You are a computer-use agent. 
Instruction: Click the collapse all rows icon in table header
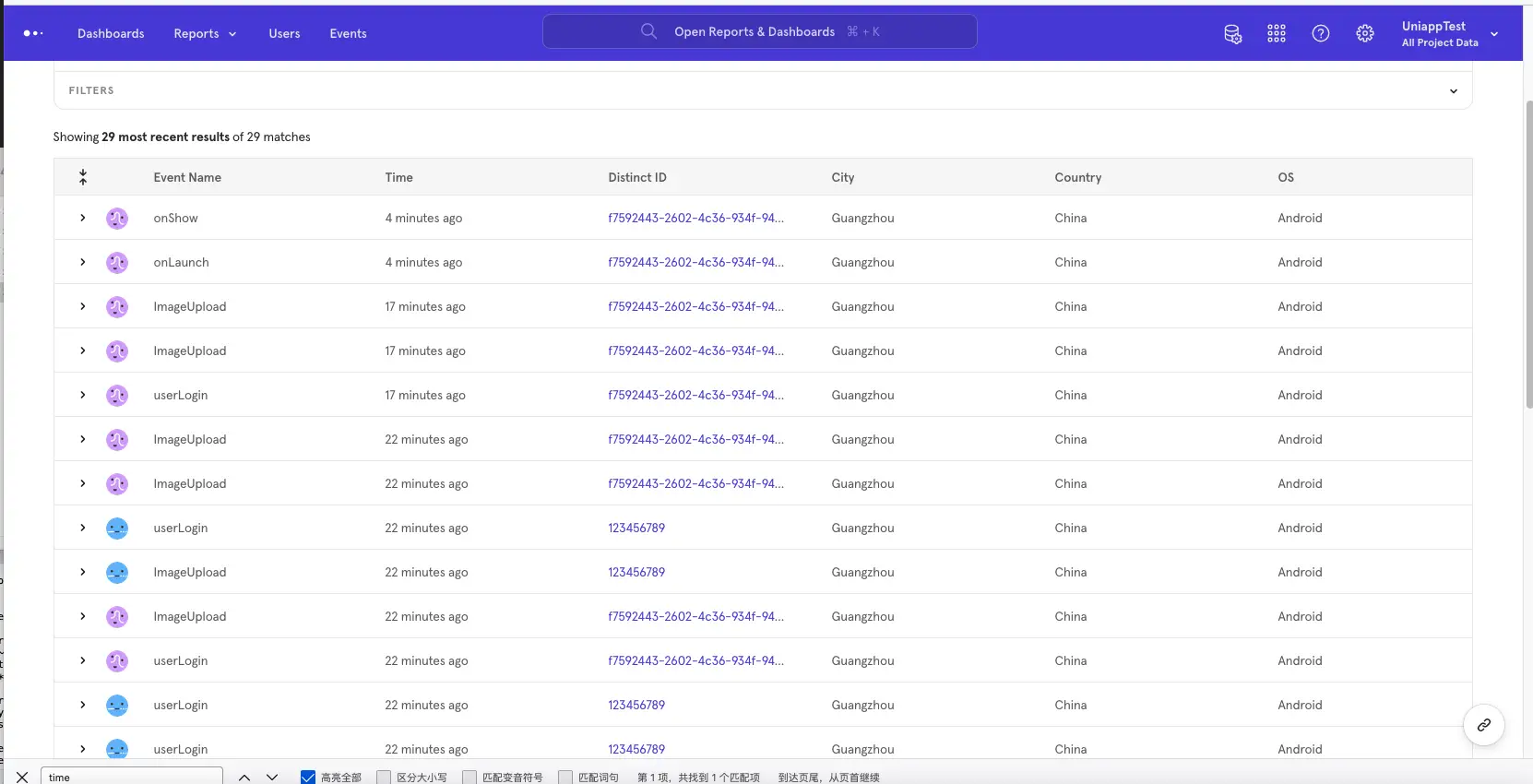pos(83,177)
